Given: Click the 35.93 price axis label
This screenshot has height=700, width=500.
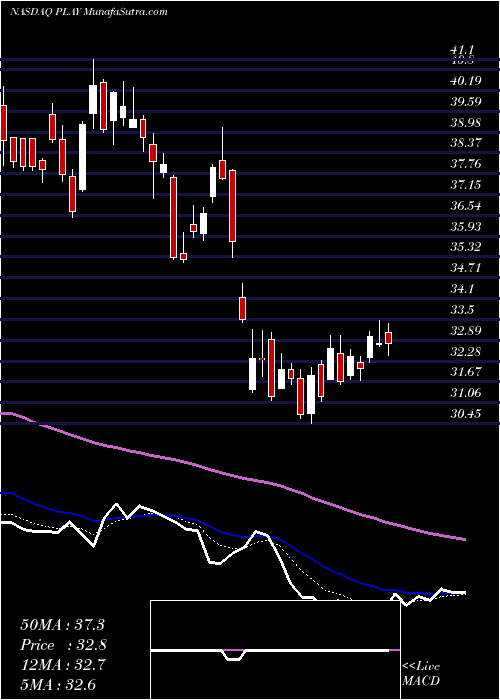Looking at the screenshot, I should point(466,226).
